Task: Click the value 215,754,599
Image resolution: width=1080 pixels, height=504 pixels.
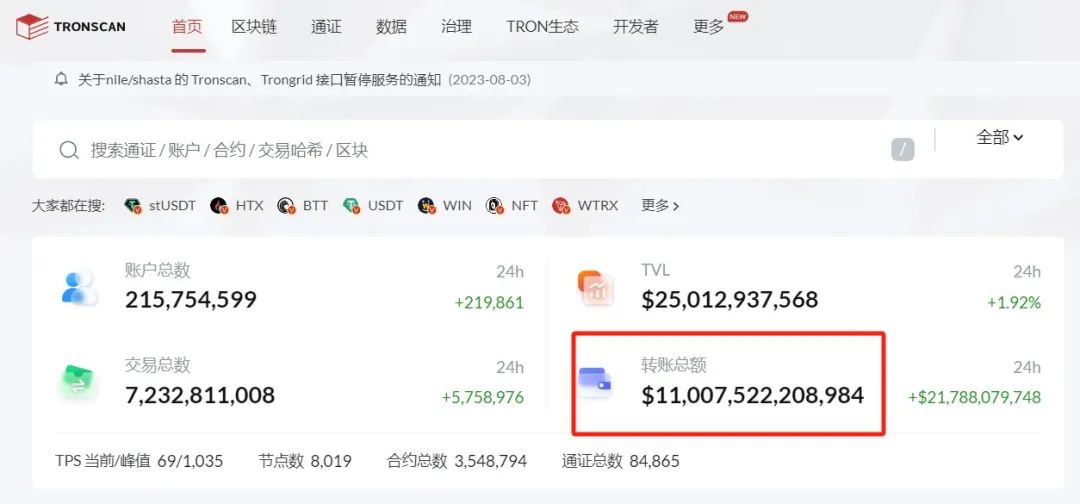Action: tap(191, 300)
